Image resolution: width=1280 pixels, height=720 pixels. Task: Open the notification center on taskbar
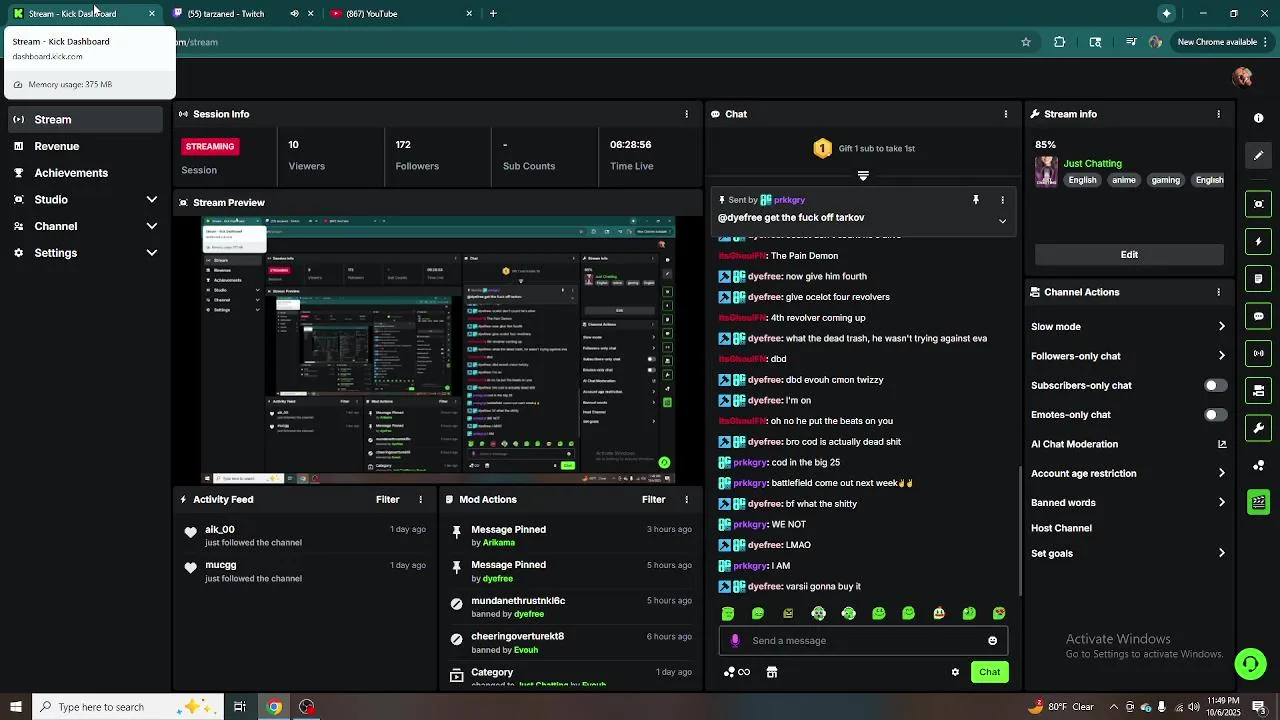coord(1258,707)
